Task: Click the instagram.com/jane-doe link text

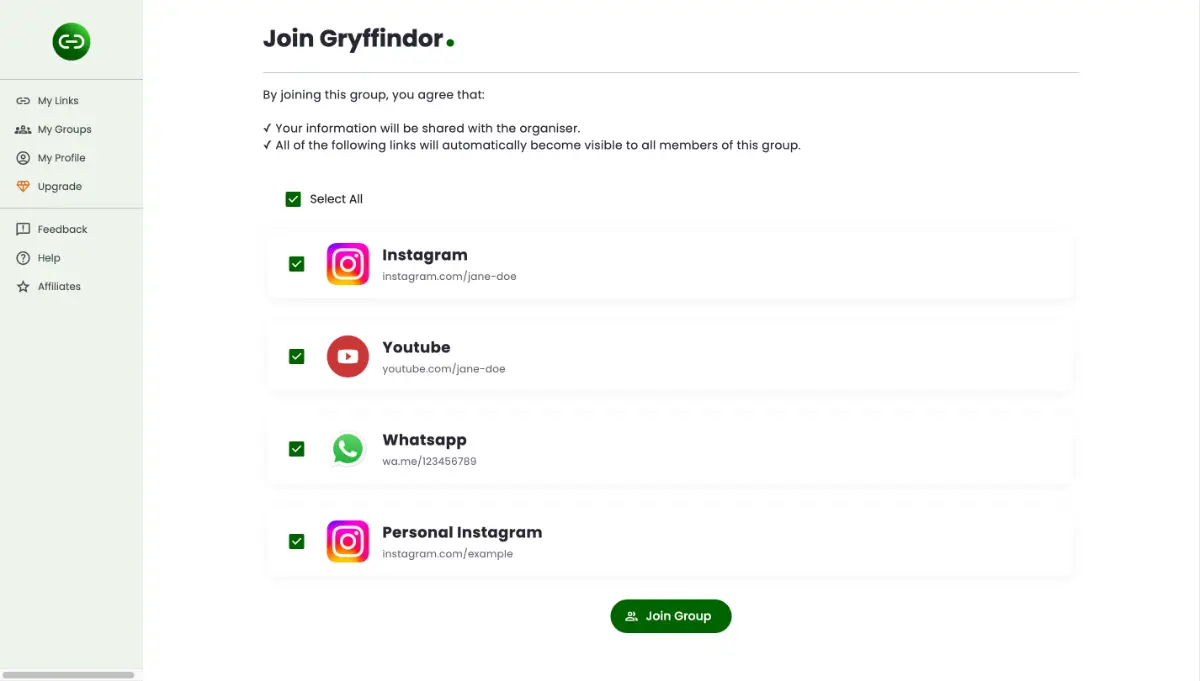Action: (x=449, y=276)
